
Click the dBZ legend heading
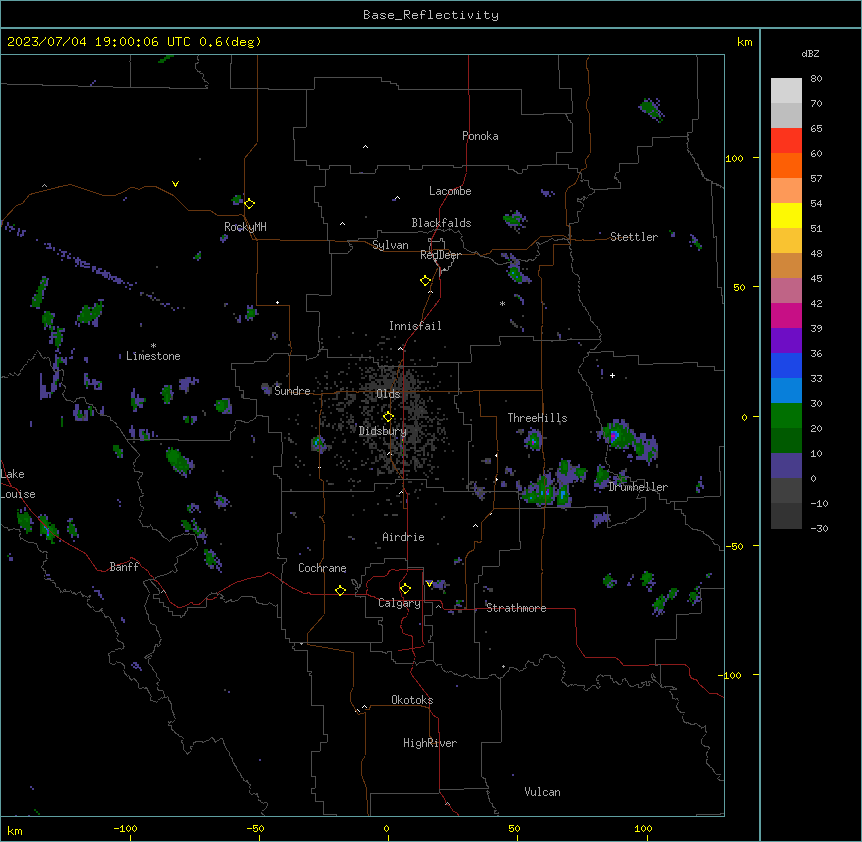point(810,54)
